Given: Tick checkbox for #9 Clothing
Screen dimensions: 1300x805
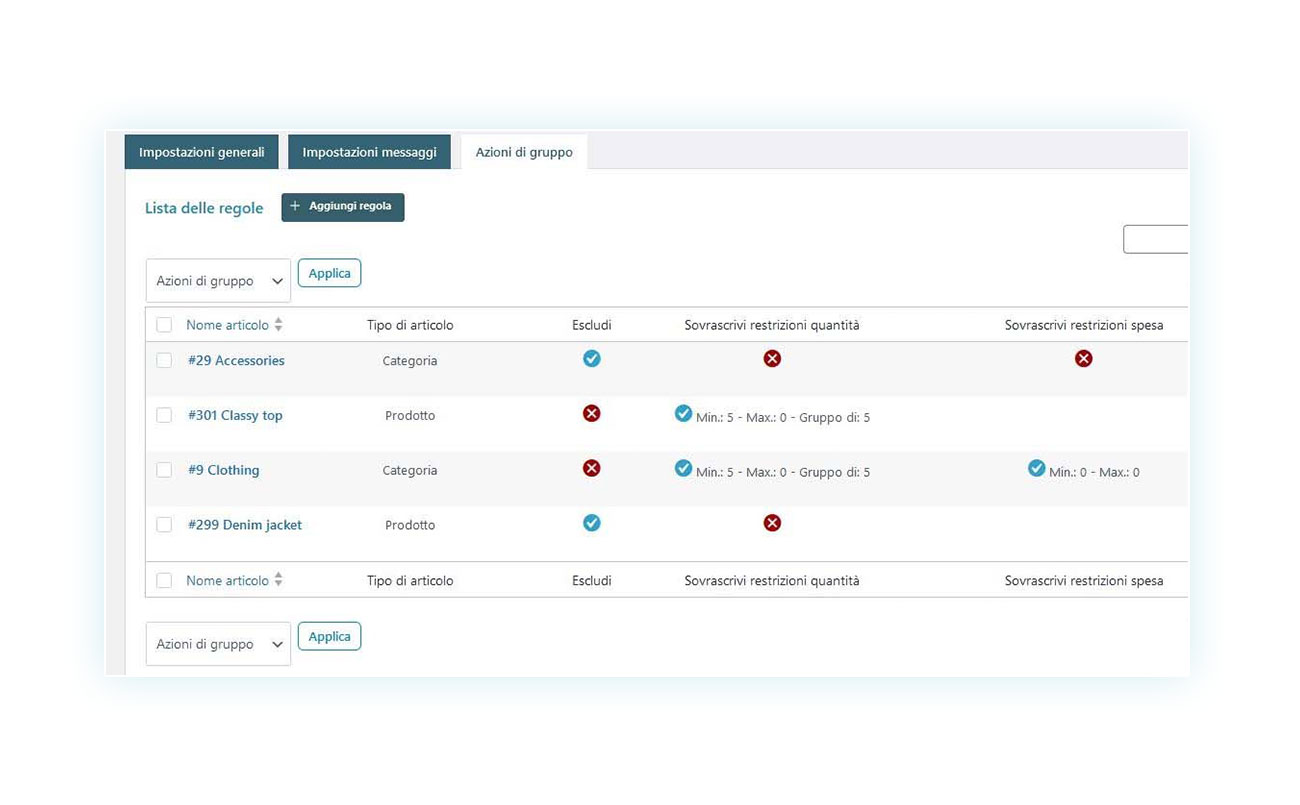Looking at the screenshot, I should point(164,470).
